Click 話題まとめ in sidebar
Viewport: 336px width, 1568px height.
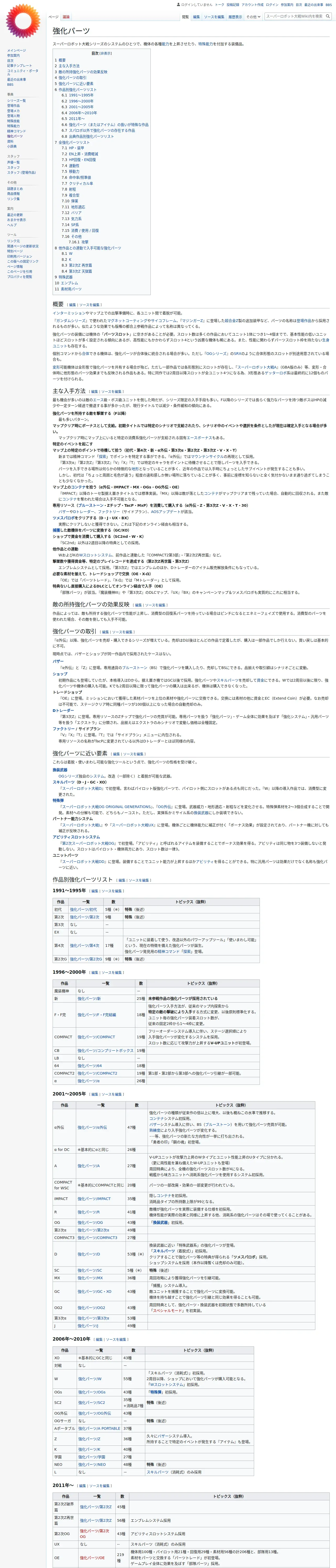pos(15,189)
